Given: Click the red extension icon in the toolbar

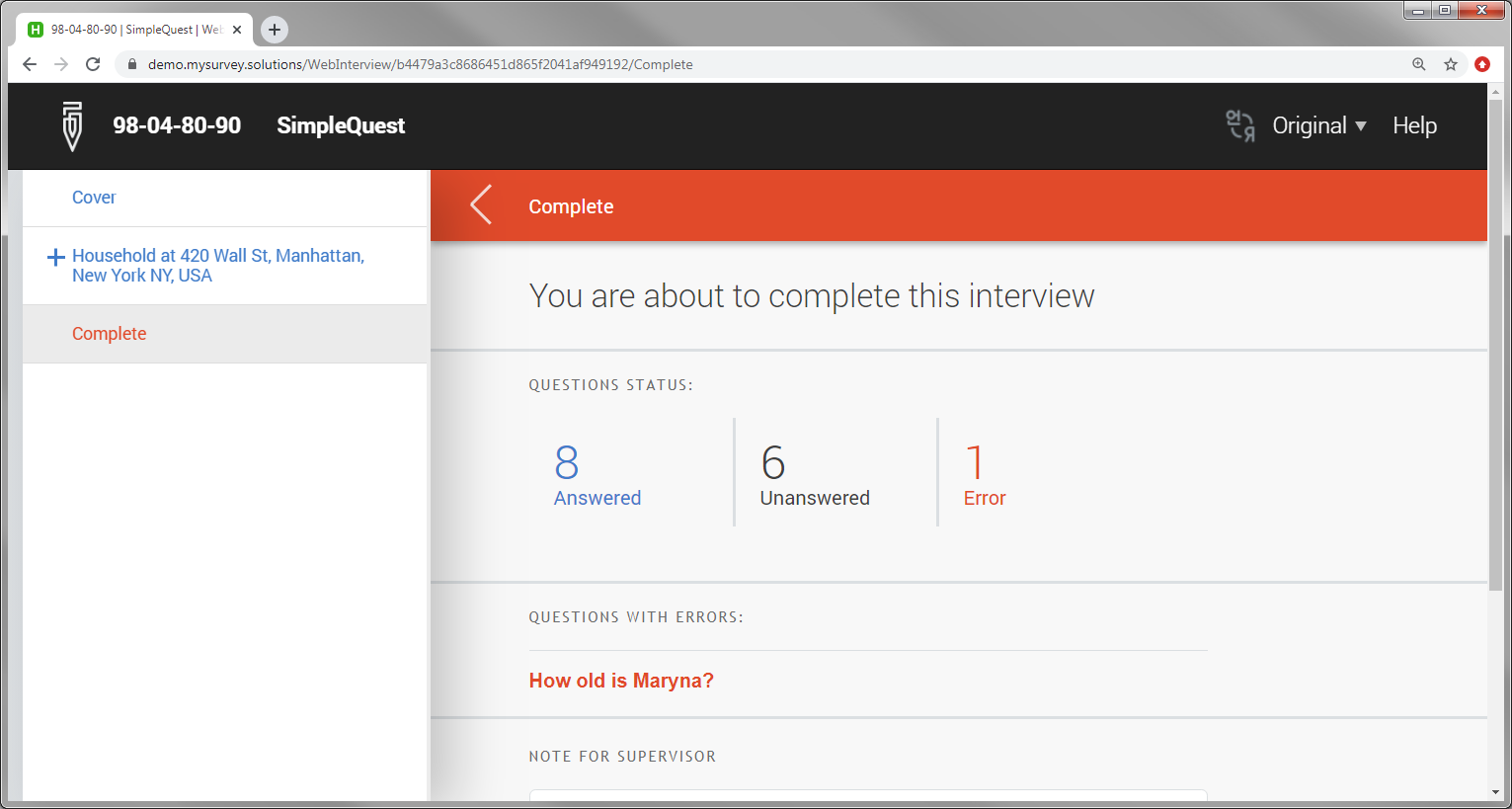Looking at the screenshot, I should (1482, 64).
